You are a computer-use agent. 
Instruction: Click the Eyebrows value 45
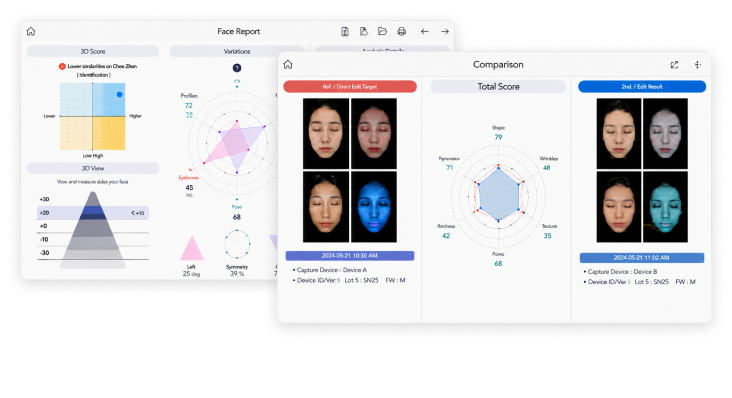click(x=189, y=188)
